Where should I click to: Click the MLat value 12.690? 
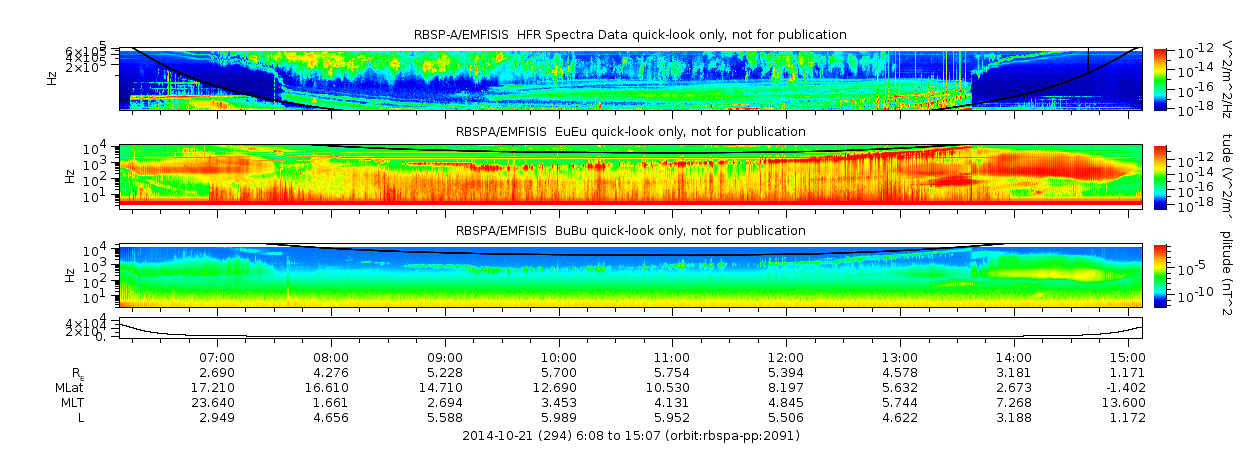[x=558, y=387]
